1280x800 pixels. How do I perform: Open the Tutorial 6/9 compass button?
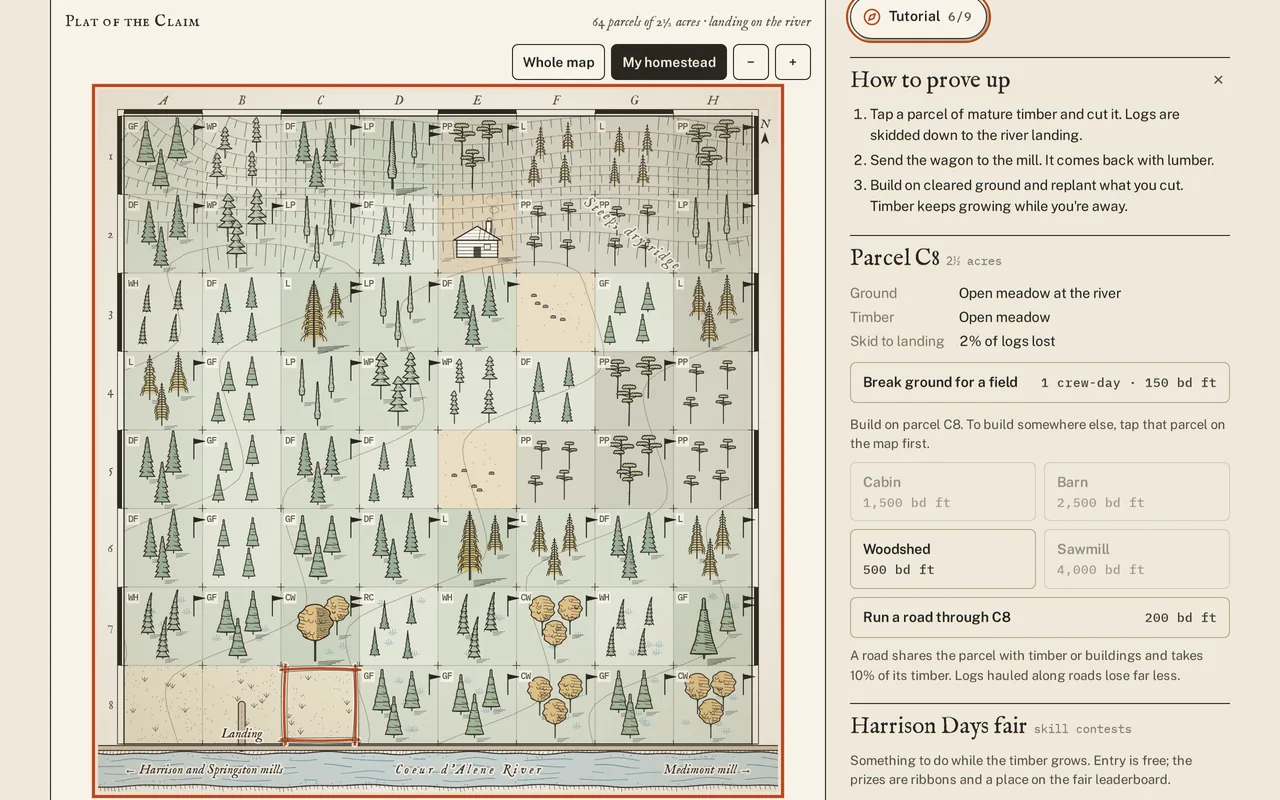919,17
